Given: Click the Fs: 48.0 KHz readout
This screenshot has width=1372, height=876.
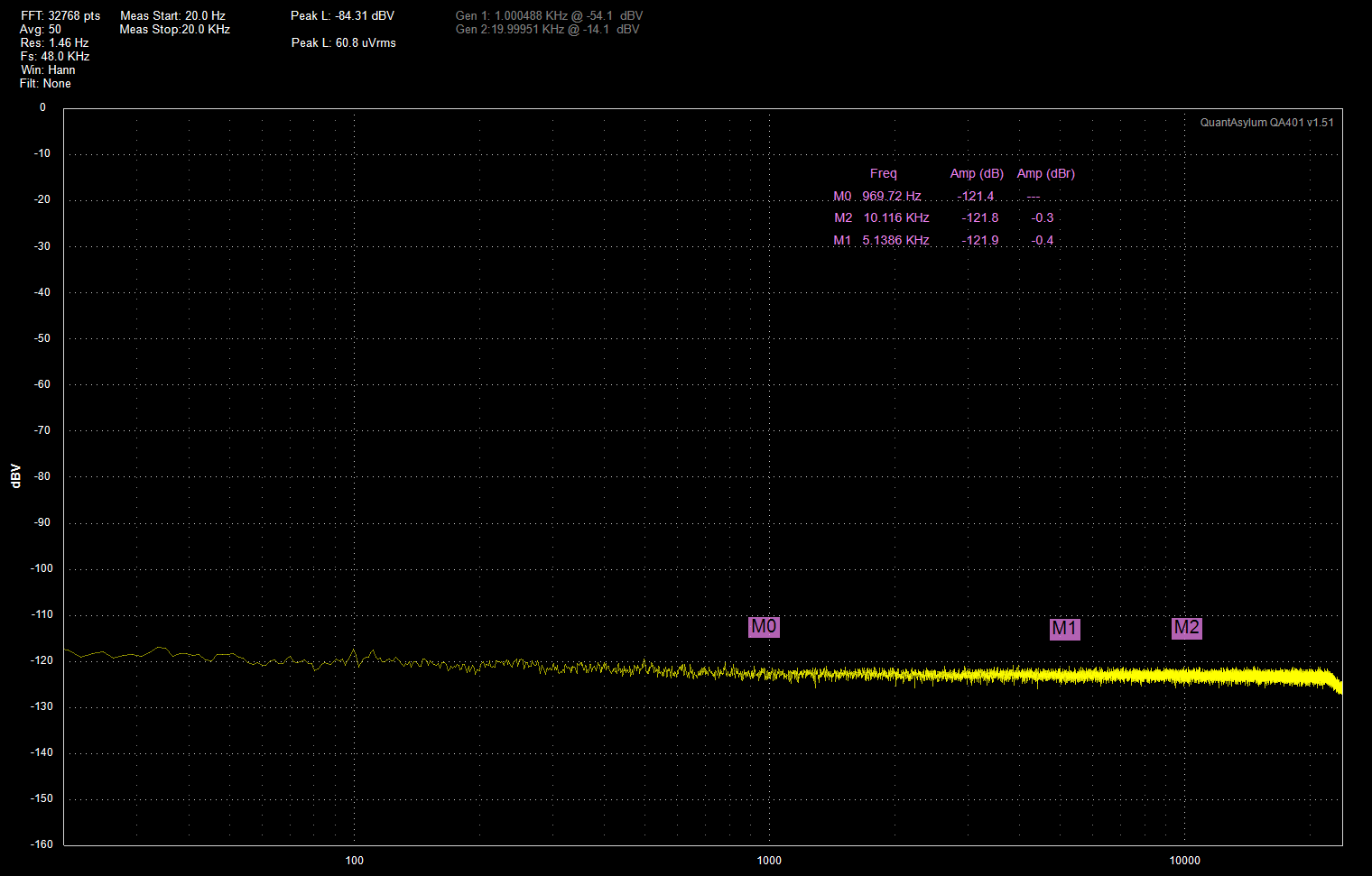Looking at the screenshot, I should [x=55, y=57].
